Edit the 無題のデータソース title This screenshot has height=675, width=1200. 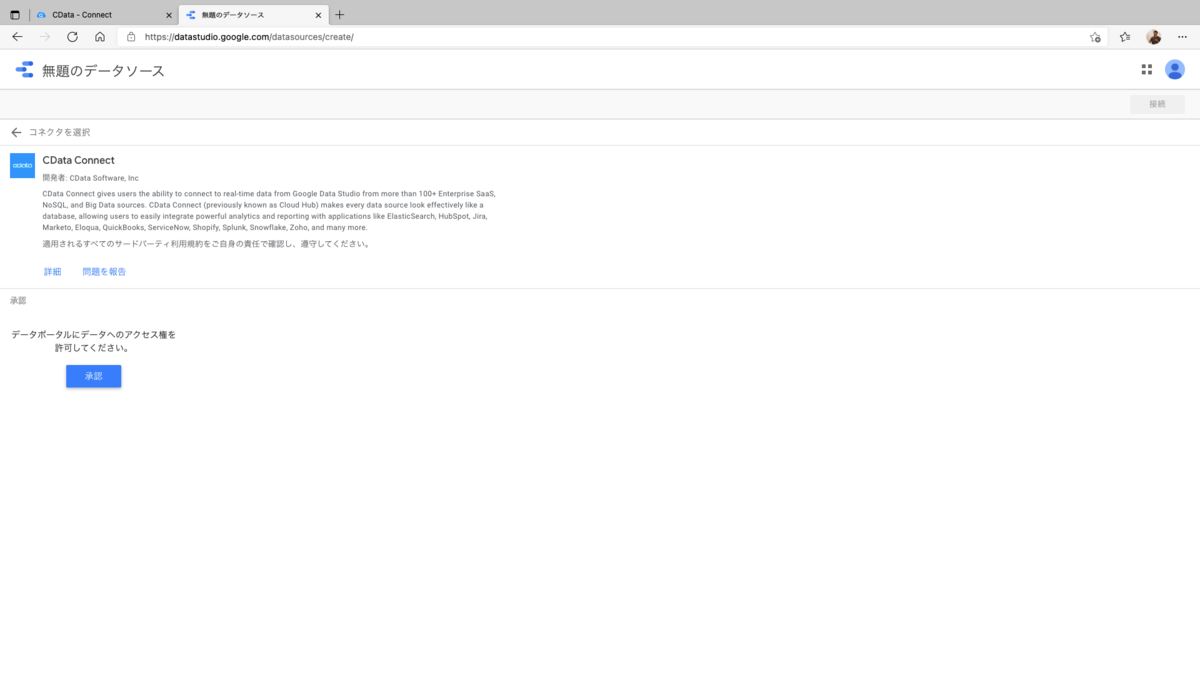[x=103, y=71]
